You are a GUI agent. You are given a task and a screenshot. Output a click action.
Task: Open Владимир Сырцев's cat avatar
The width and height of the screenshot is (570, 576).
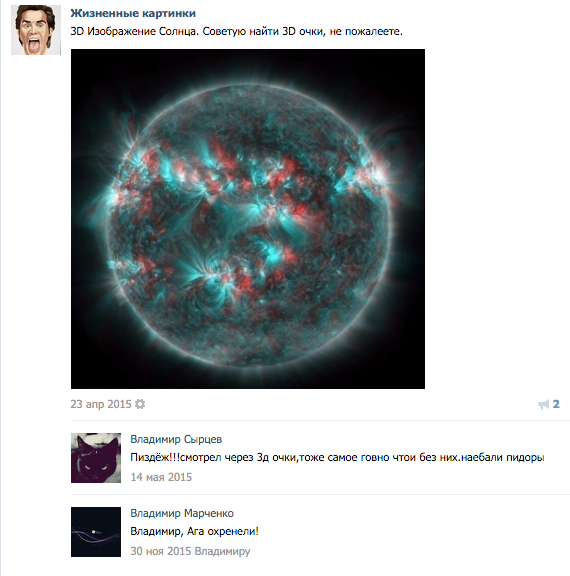(96, 458)
